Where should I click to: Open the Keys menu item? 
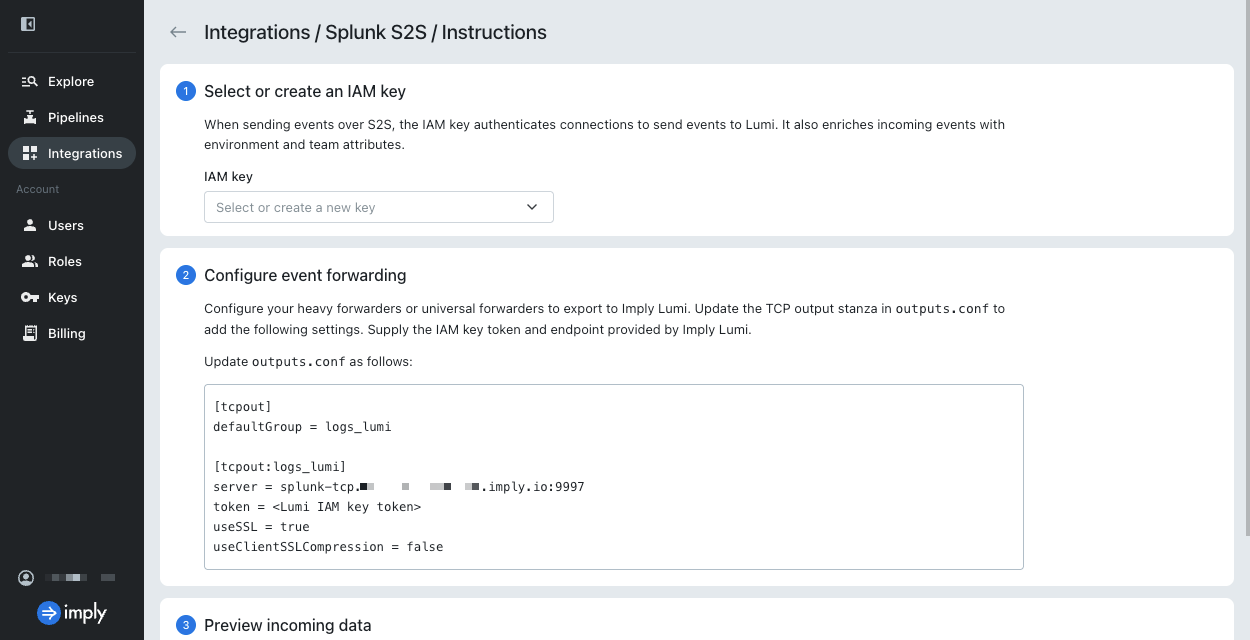[72, 298]
